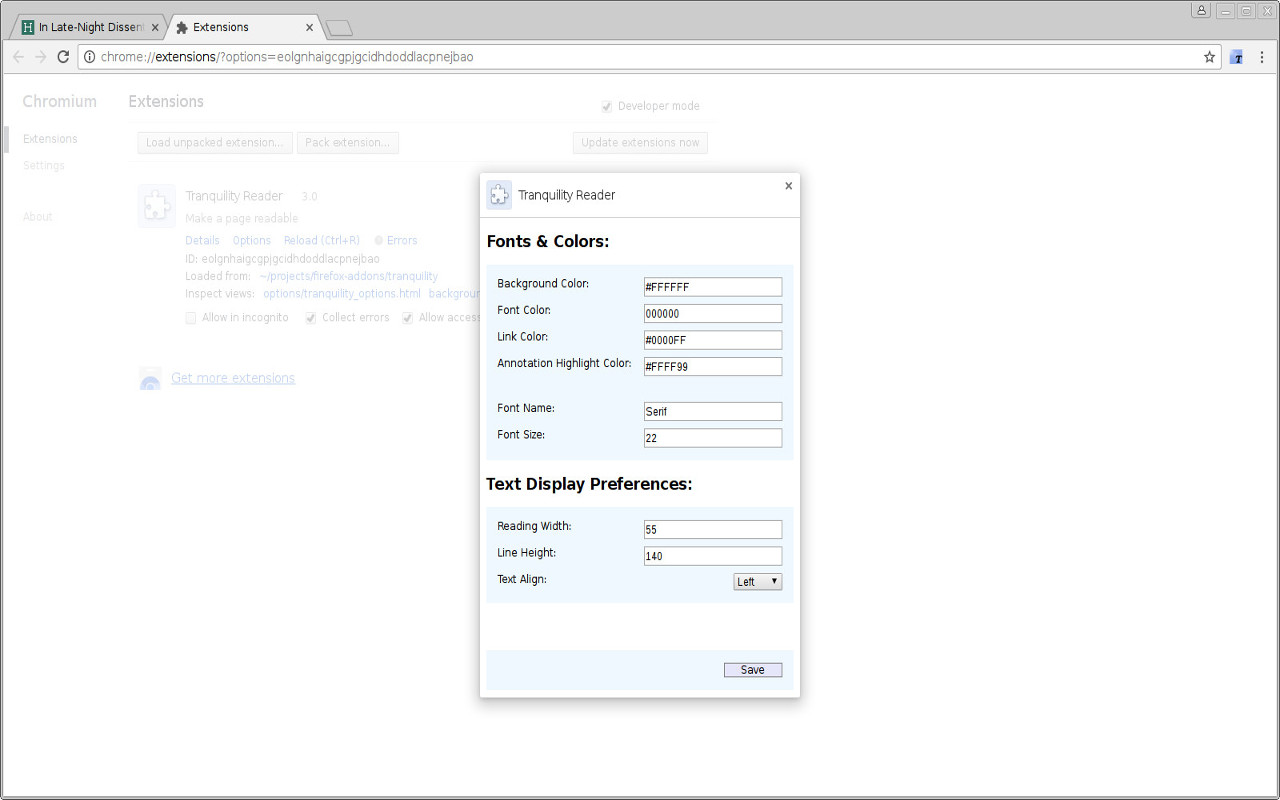The width and height of the screenshot is (1280, 800).
Task: Click the Fonts & Colors heading
Action: coord(548,241)
